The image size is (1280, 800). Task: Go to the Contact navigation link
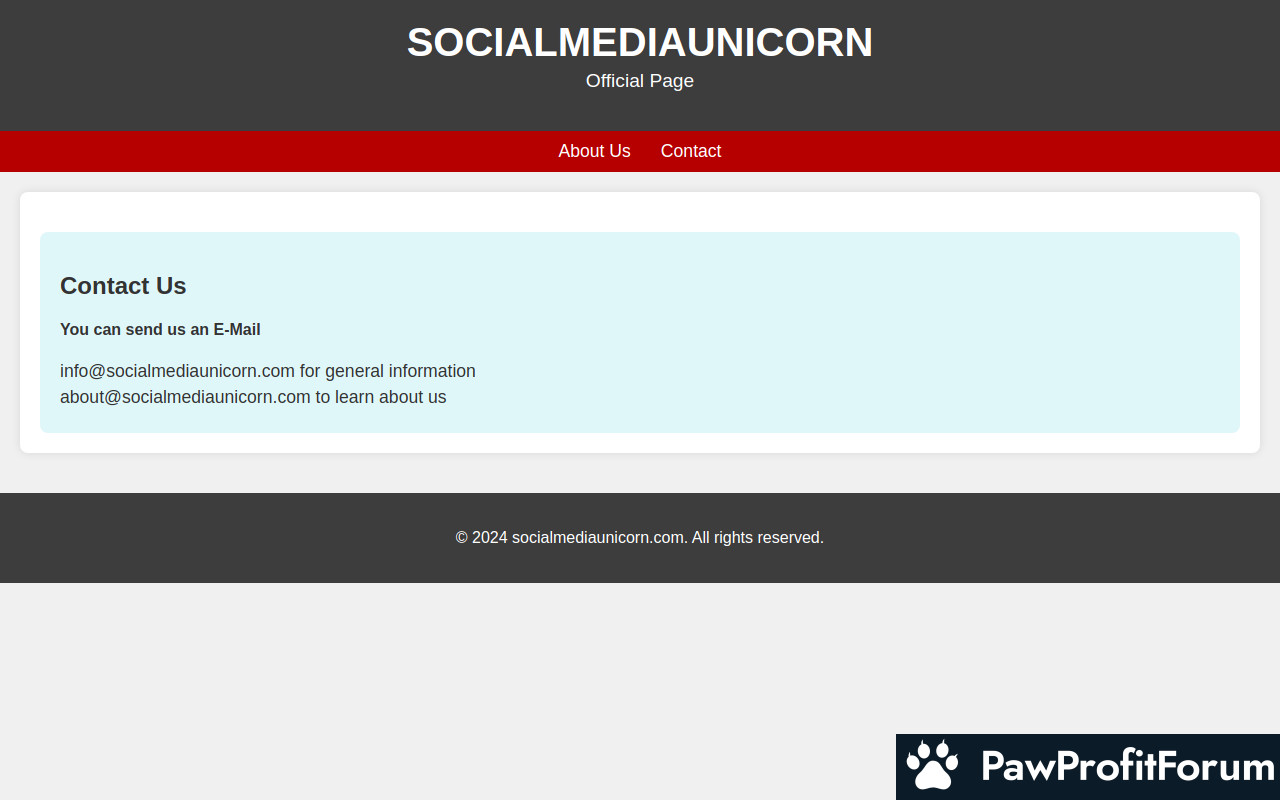(690, 151)
